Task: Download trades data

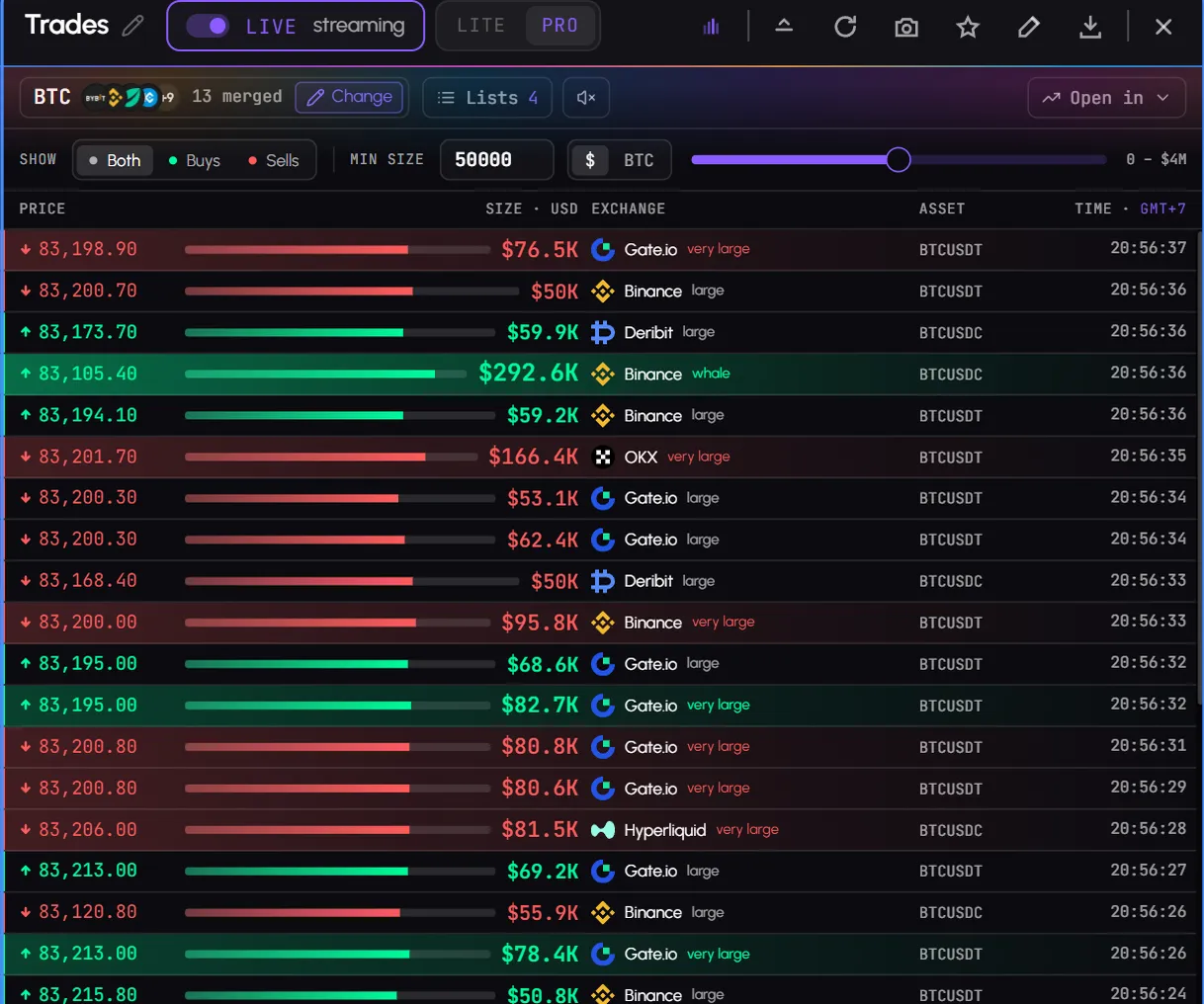Action: pyautogui.click(x=1090, y=27)
